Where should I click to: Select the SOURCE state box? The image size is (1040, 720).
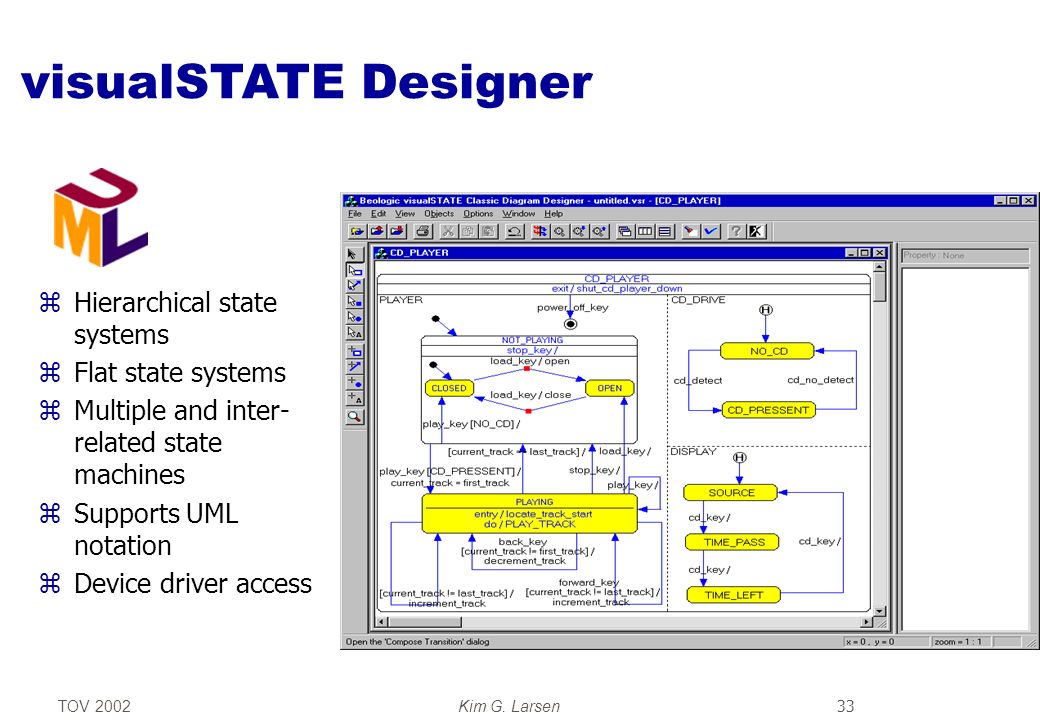tap(731, 493)
